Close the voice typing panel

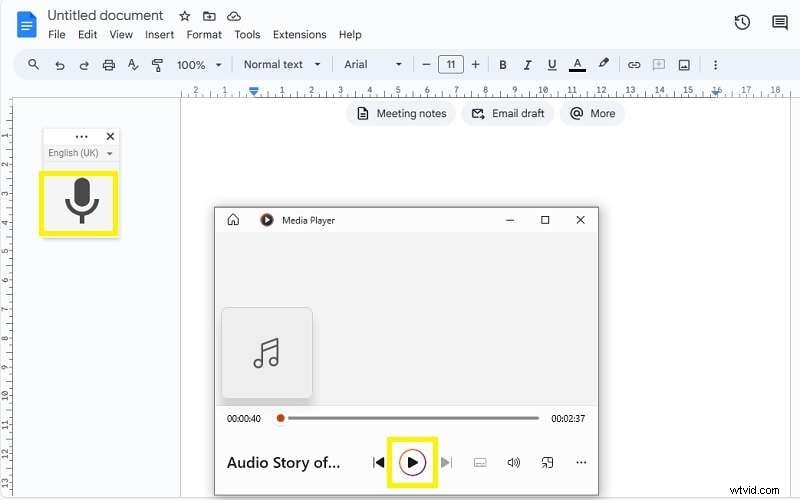(110, 136)
